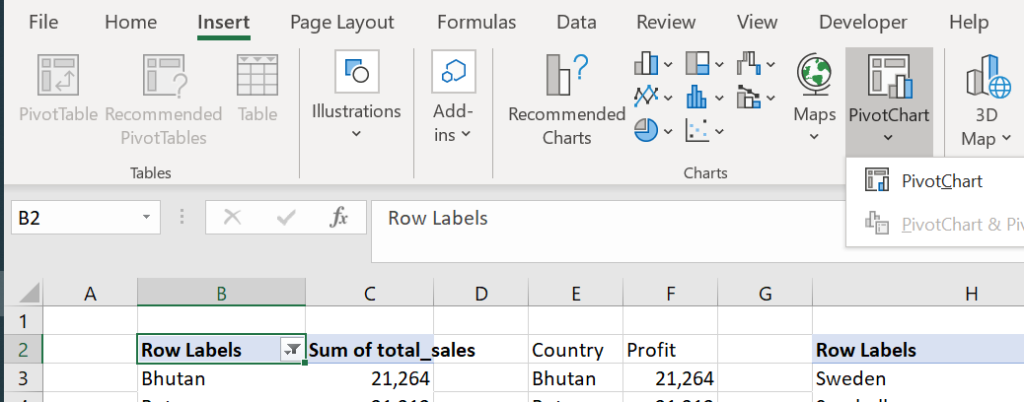
Task: Expand the Name Box dropdown arrow
Action: 146,217
